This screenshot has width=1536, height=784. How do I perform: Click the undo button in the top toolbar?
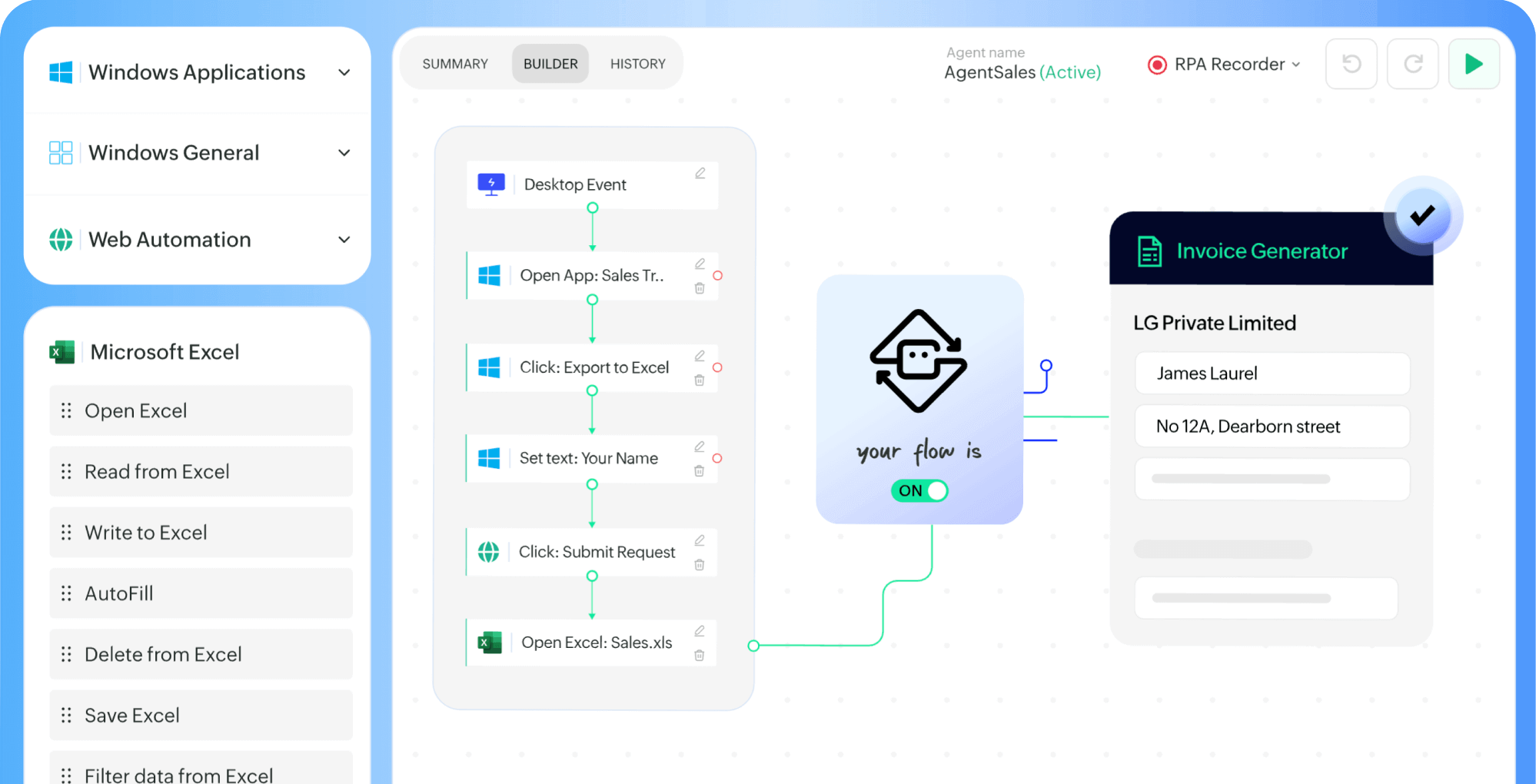[1351, 64]
